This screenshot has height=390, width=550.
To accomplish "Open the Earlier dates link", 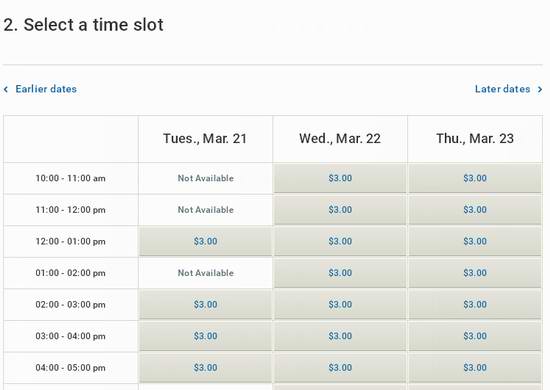I will click(x=46, y=89).
